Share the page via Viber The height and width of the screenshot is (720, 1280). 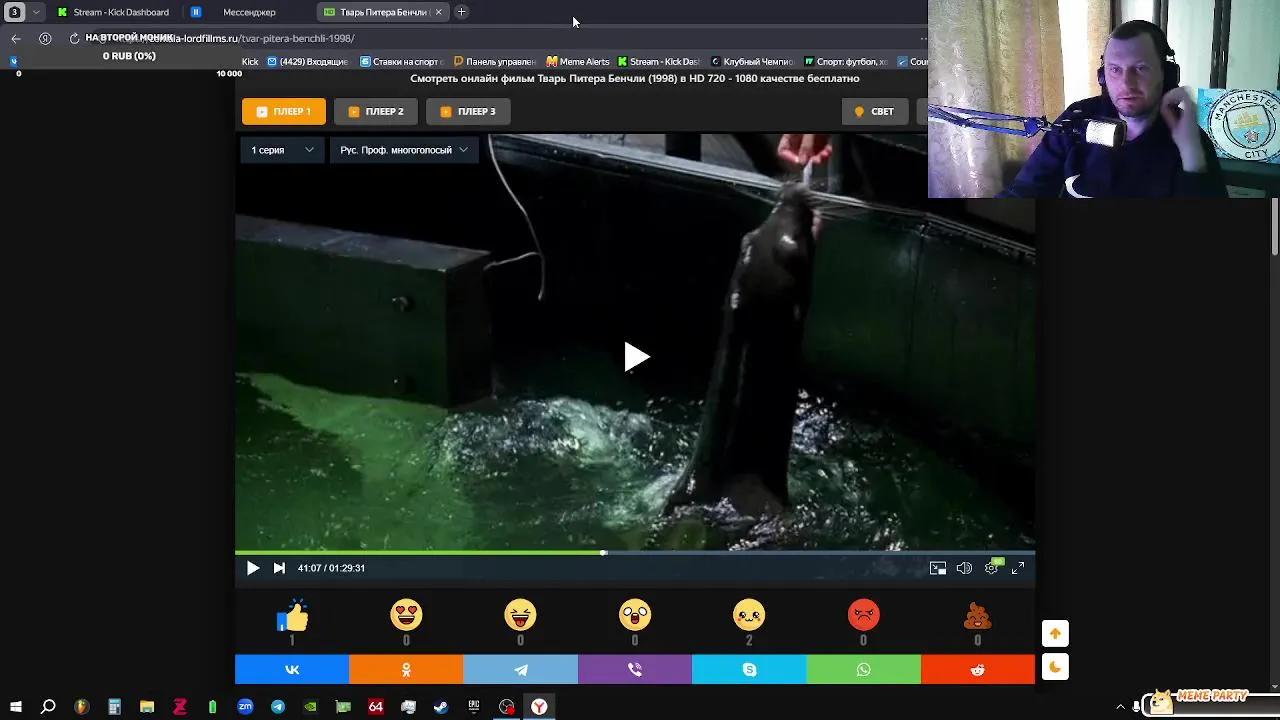point(635,670)
